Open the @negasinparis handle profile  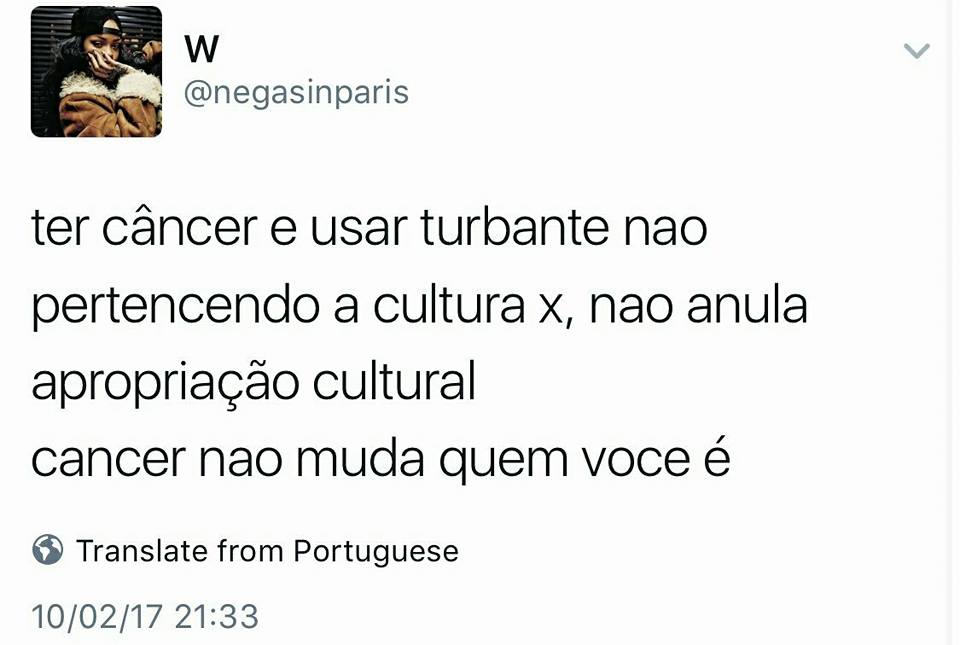pyautogui.click(x=296, y=93)
